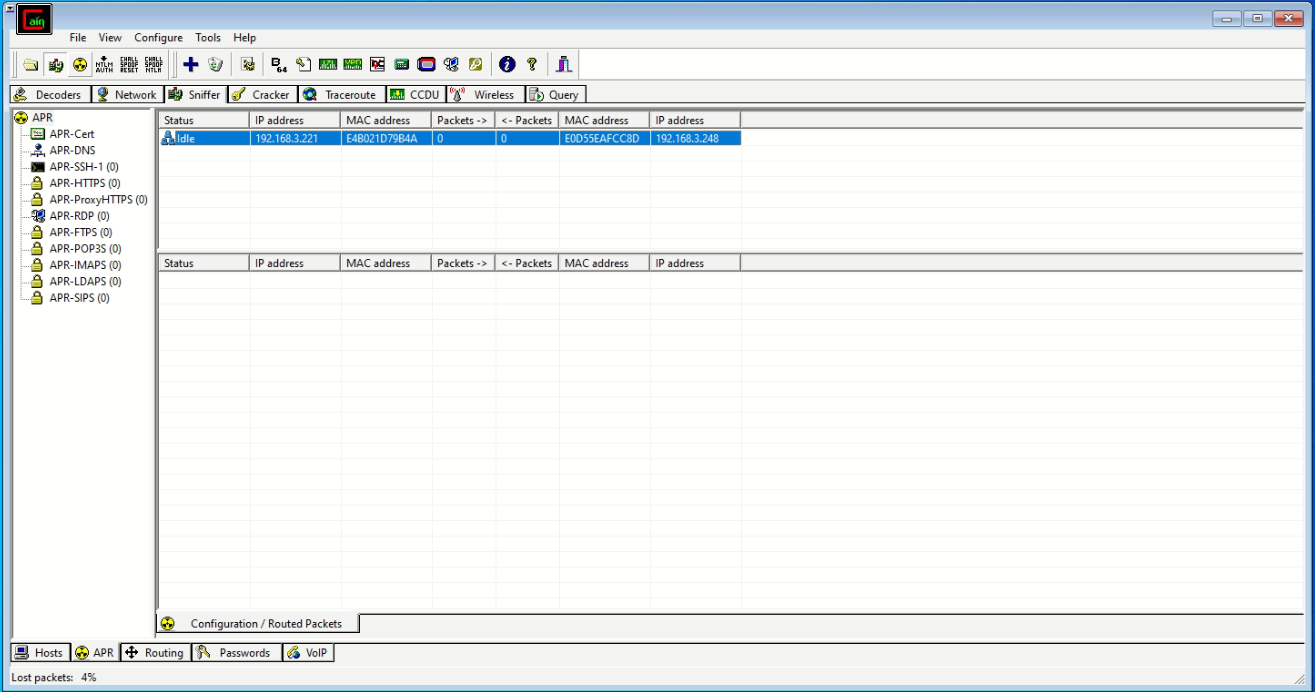
Task: Click the CHALL SPOOF NTLM toolbar icon
Action: (x=153, y=65)
